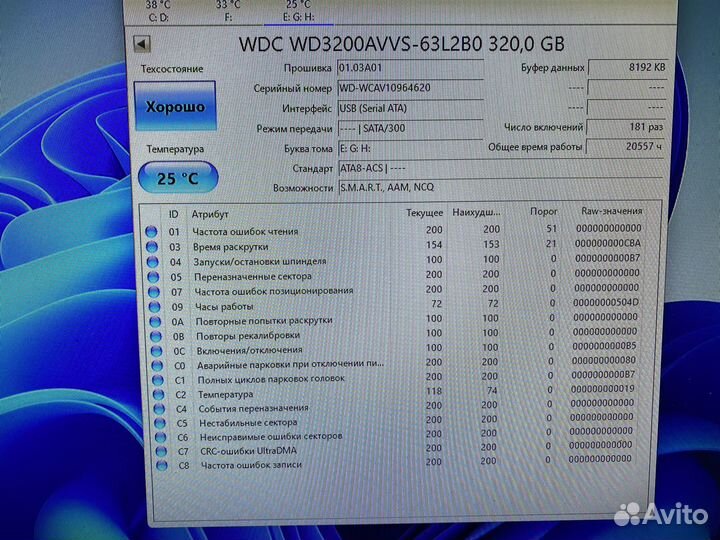Select the Запуски/остановки шпинделя row
Screen dimensions: 720x540
tap(394, 260)
